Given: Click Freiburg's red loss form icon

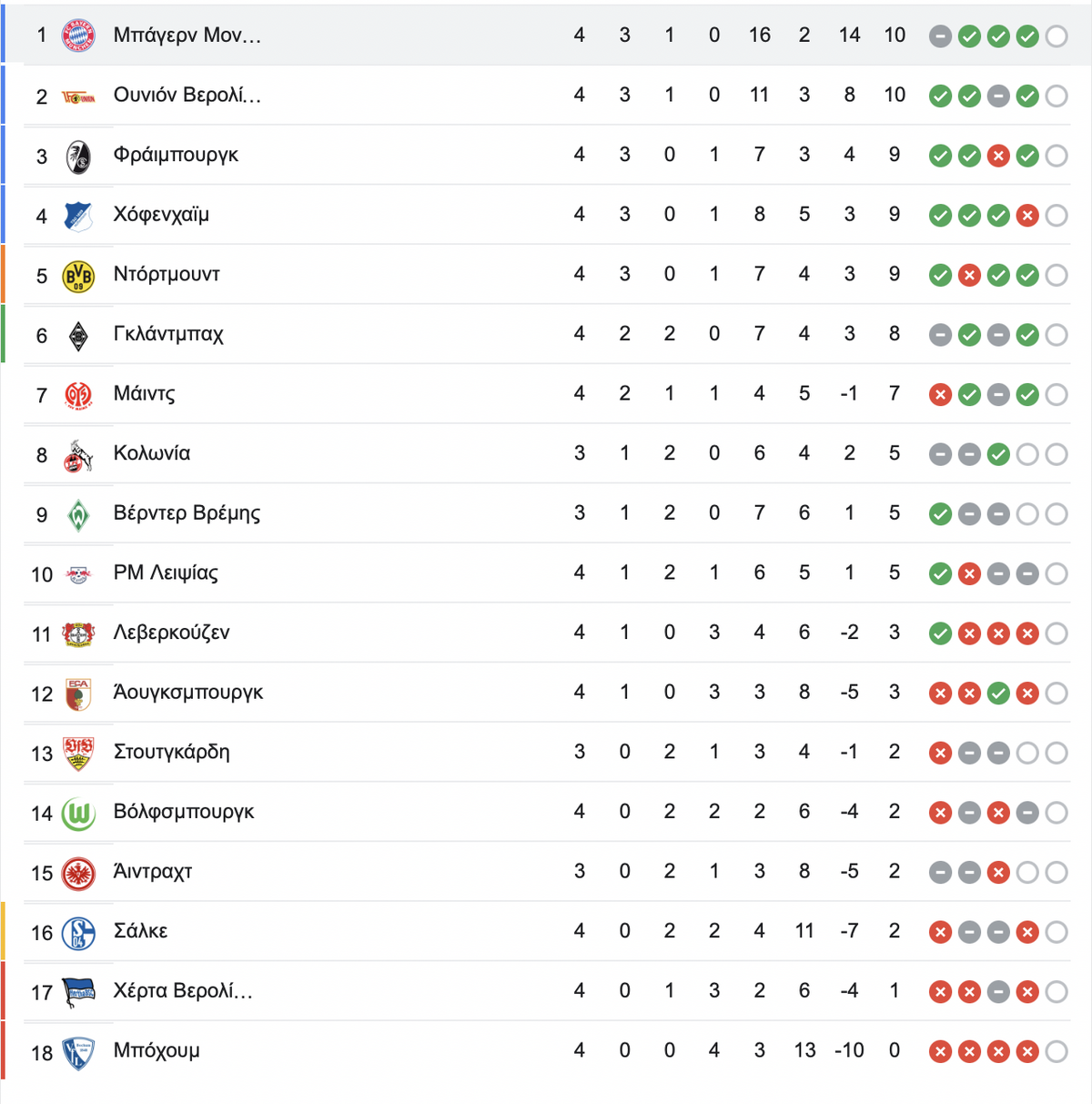Looking at the screenshot, I should 998,157.
